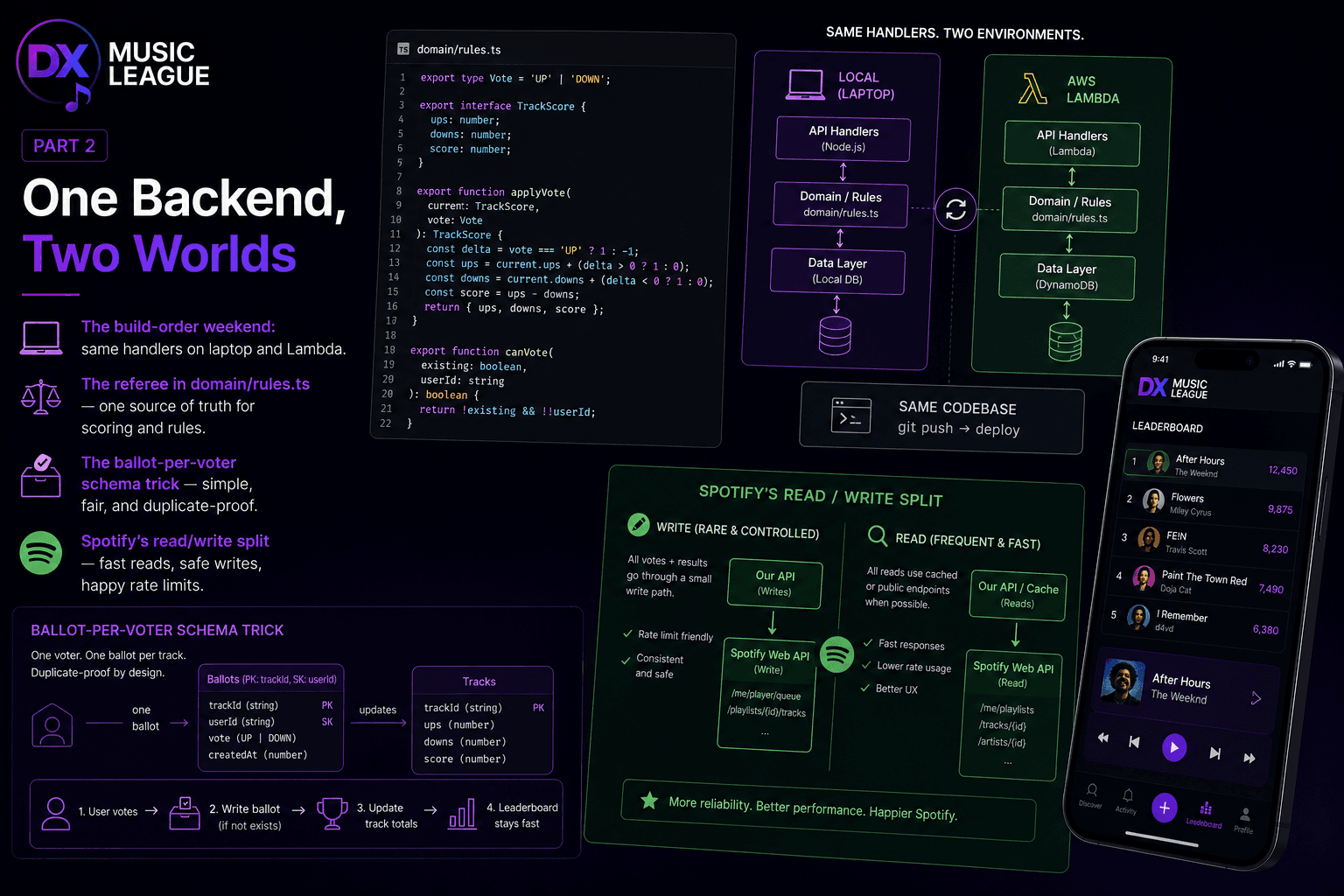Open the Discover tab on phone
The height and width of the screenshot is (896, 1344).
[x=1091, y=794]
